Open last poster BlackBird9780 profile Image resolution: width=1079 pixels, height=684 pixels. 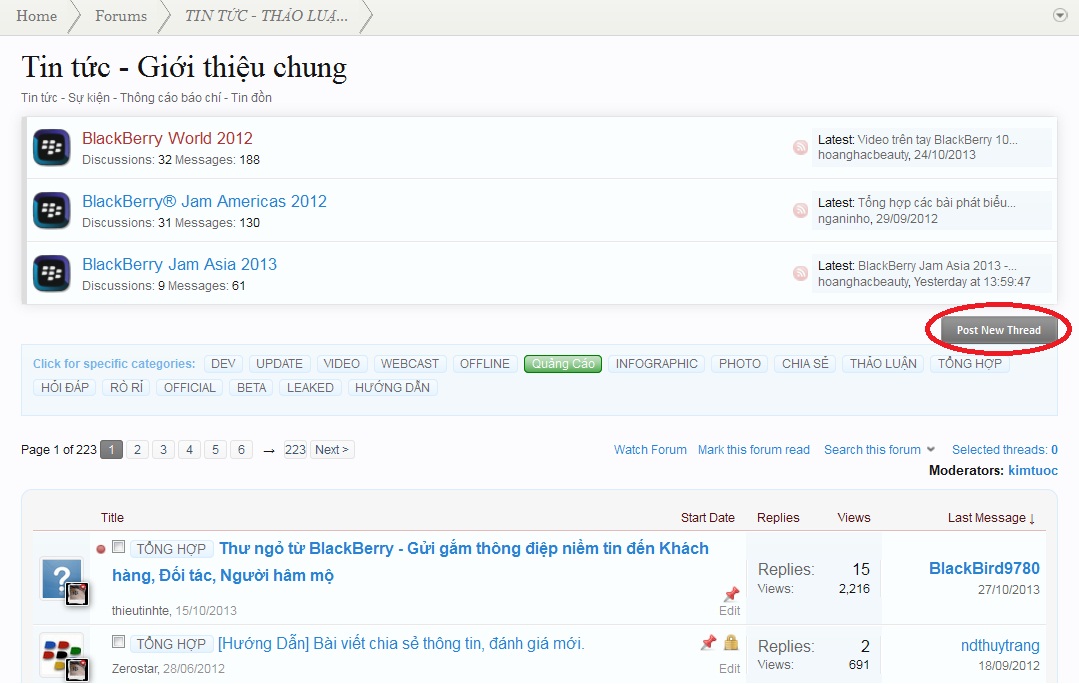(x=984, y=568)
